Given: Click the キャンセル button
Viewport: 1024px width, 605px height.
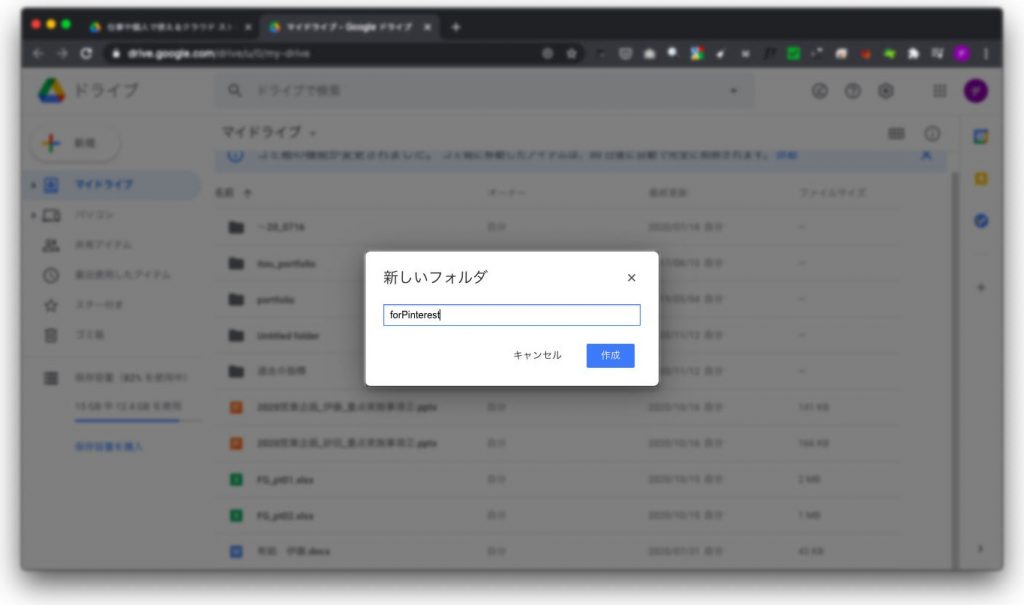Looking at the screenshot, I should 537,355.
